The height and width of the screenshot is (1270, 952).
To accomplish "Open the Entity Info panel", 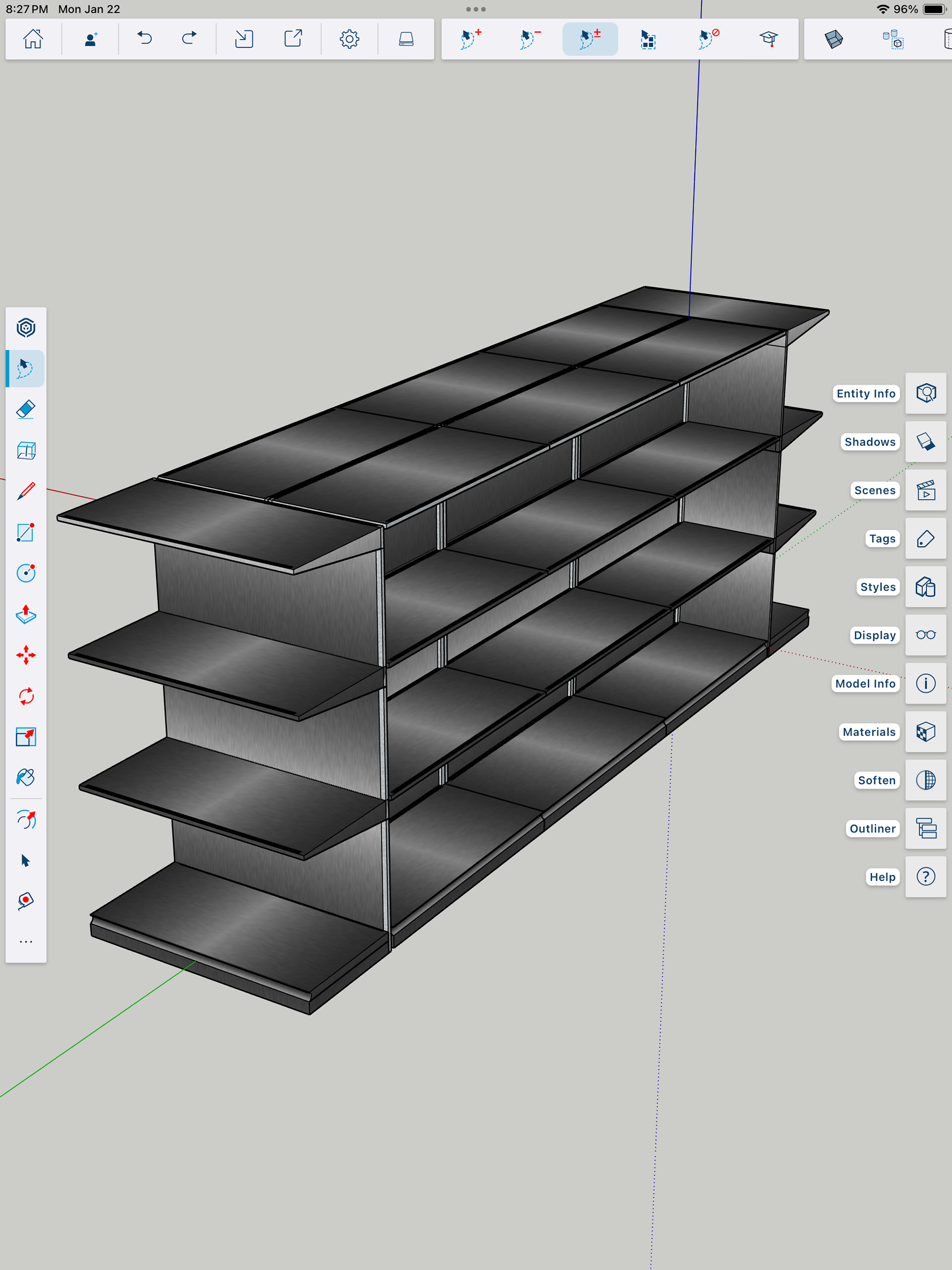I will 925,393.
